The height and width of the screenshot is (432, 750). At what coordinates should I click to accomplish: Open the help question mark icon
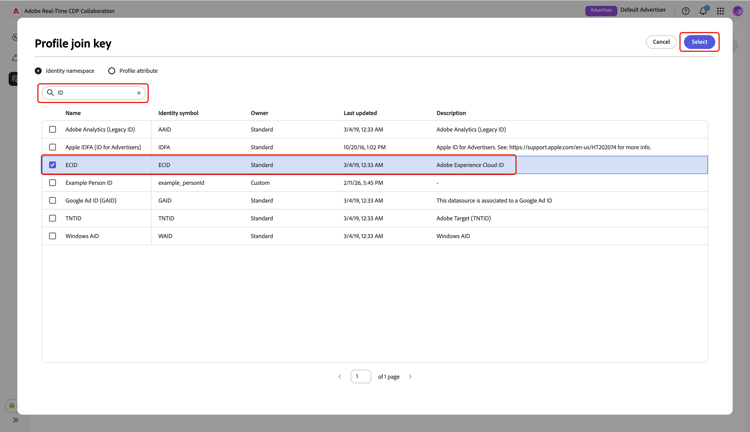pyautogui.click(x=685, y=11)
